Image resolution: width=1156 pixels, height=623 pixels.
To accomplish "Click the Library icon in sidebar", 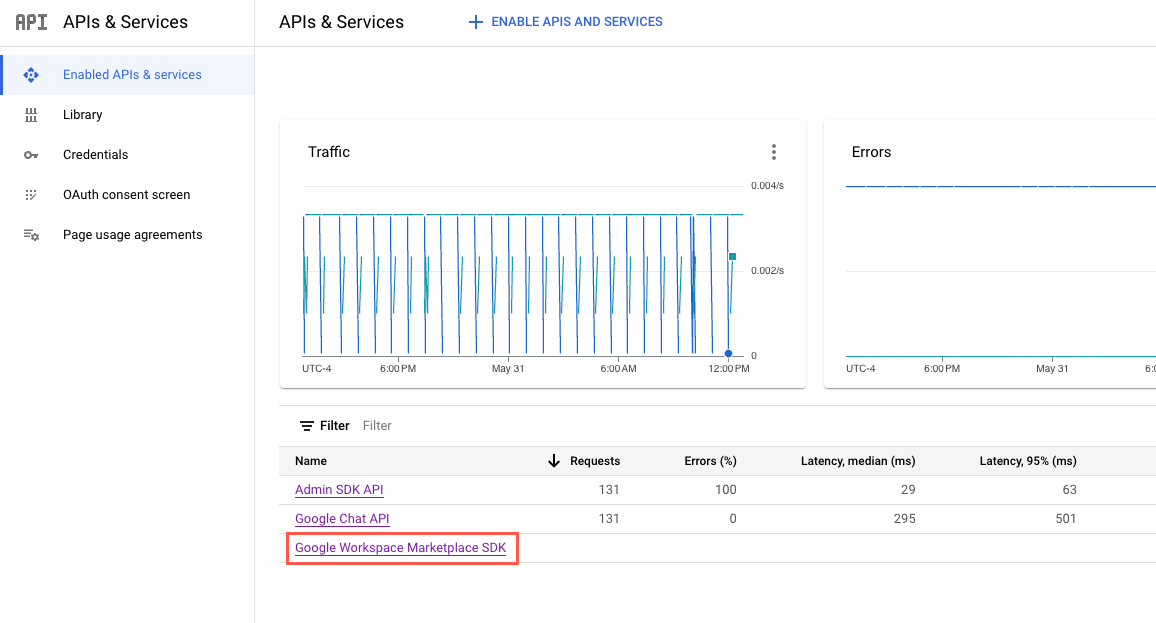I will point(31,115).
